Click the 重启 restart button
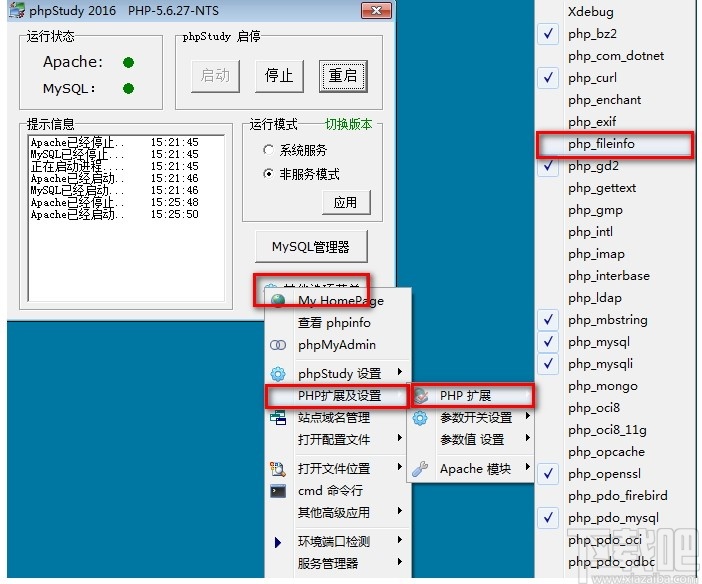The image size is (702, 584). [x=343, y=76]
